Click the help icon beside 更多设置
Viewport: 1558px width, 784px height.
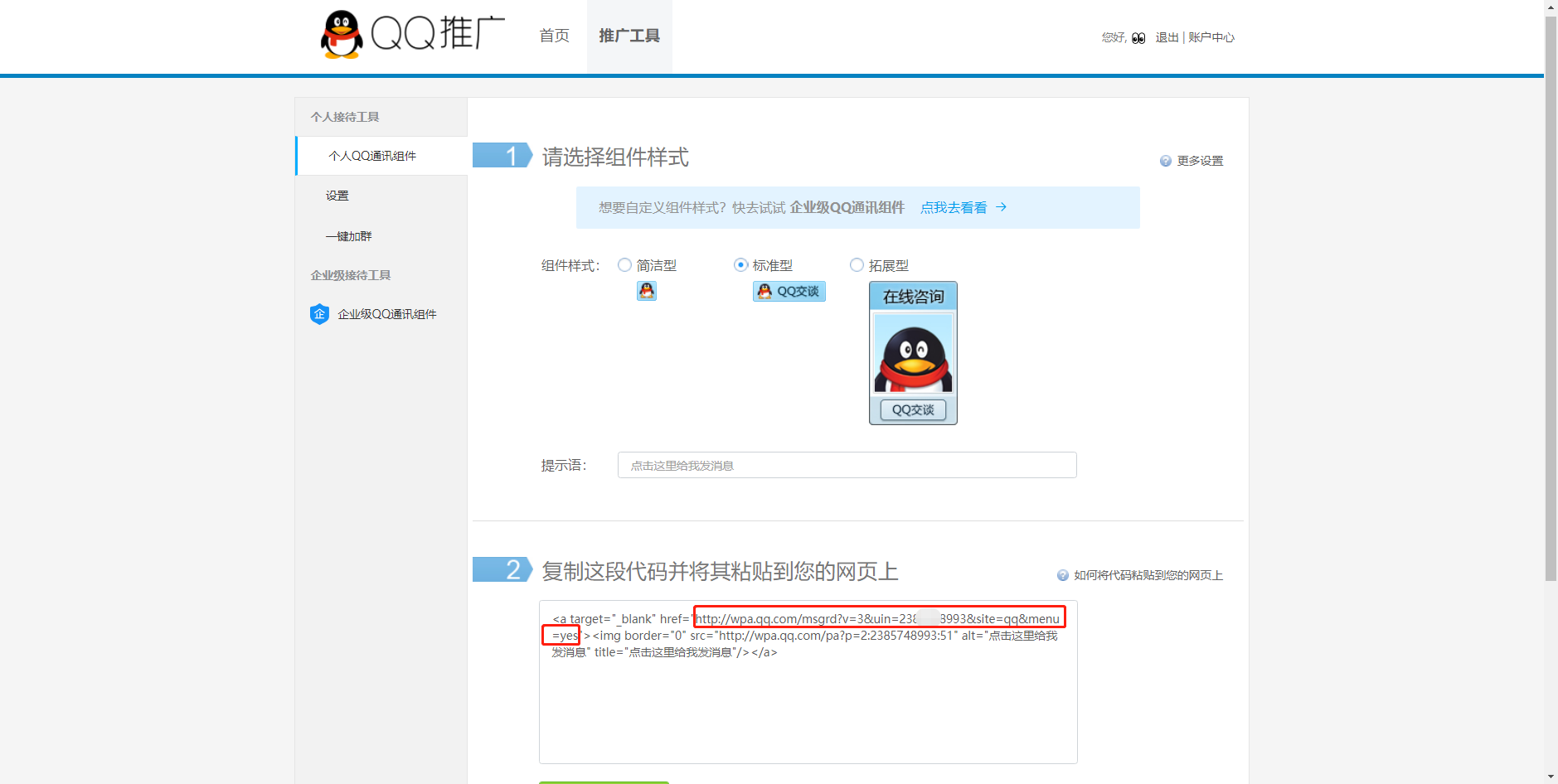[x=1166, y=161]
